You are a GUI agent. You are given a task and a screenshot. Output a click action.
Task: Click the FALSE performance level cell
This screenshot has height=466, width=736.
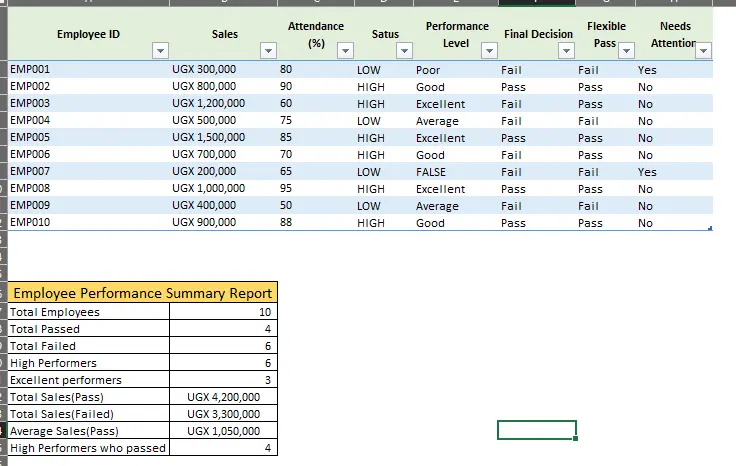(x=456, y=172)
